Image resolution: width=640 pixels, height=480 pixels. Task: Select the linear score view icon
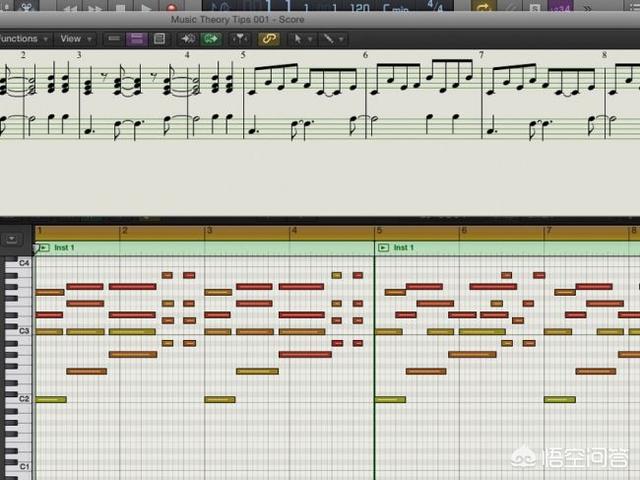click(x=113, y=39)
